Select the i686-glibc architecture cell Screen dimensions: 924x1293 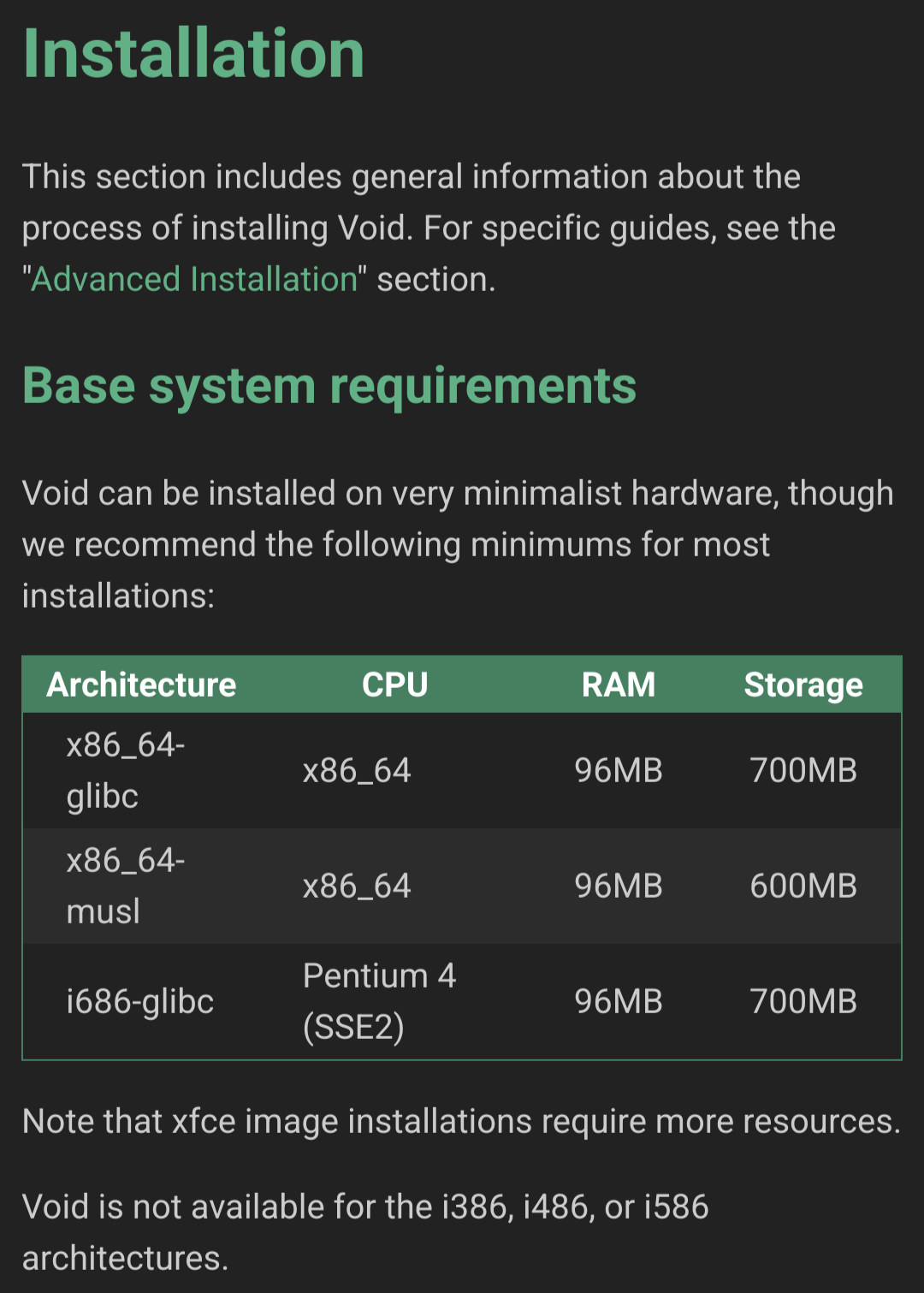pos(140,1001)
